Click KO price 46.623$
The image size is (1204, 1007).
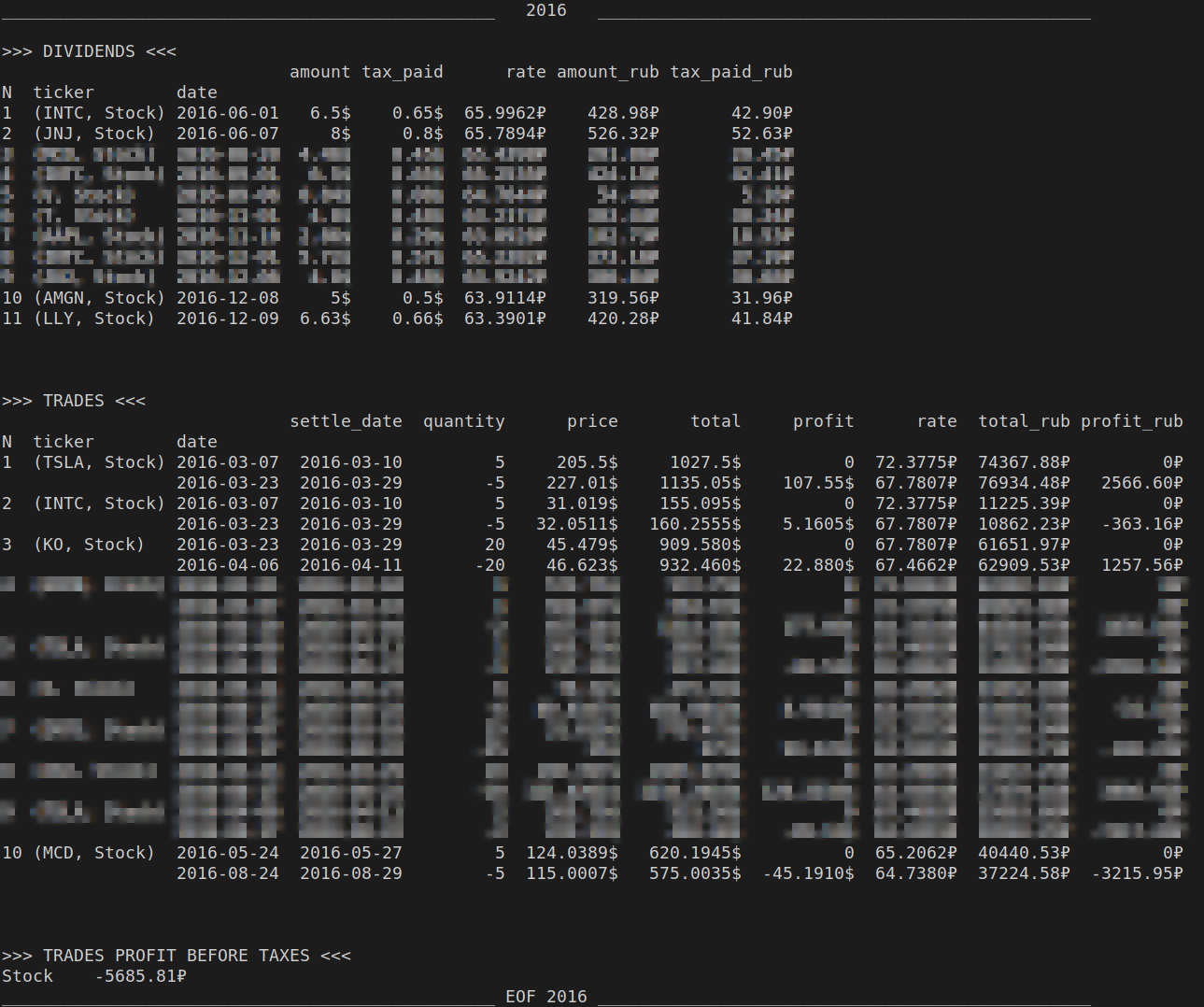[x=582, y=565]
